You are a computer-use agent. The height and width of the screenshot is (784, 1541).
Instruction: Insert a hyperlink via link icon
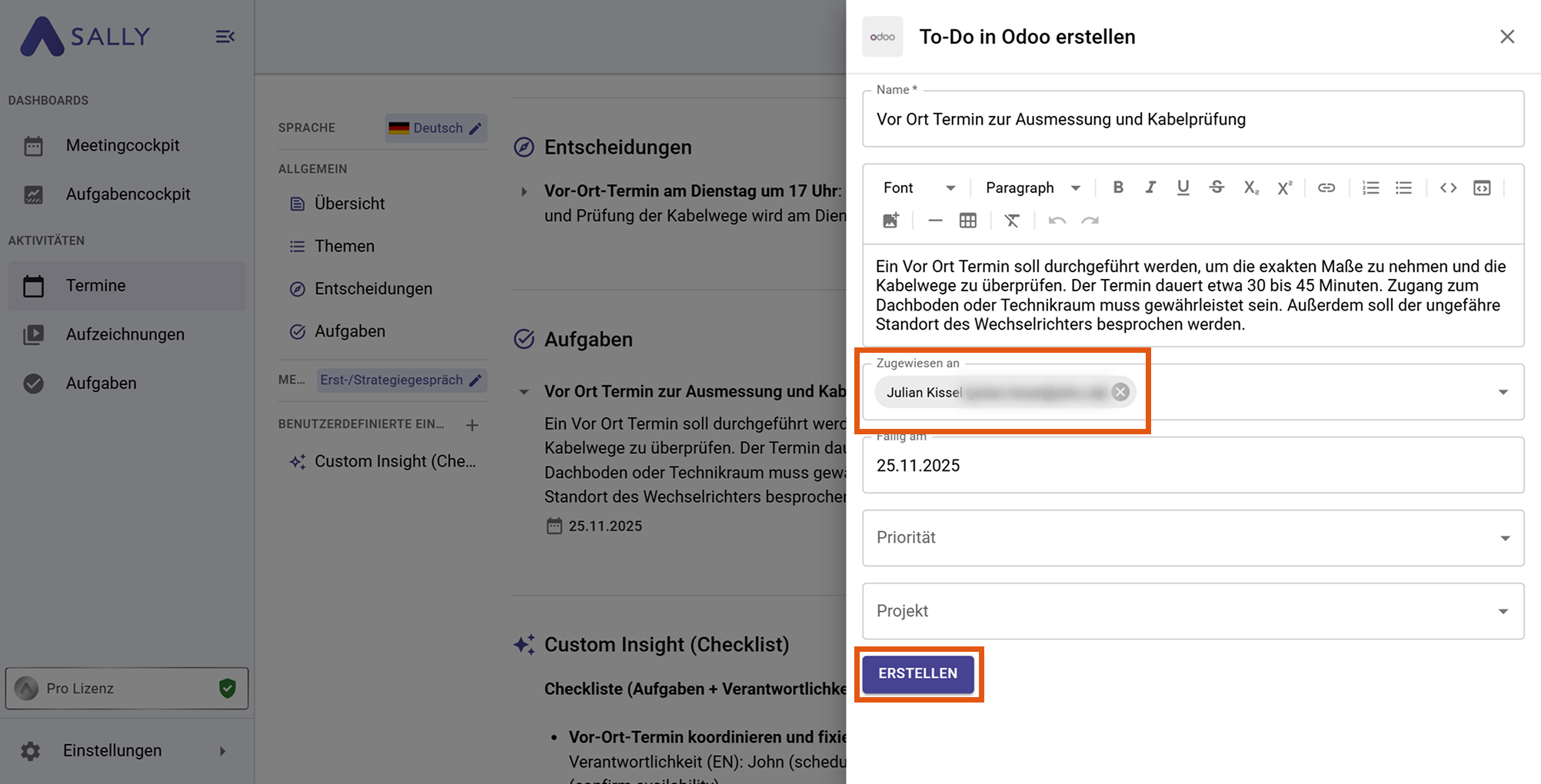pos(1326,188)
